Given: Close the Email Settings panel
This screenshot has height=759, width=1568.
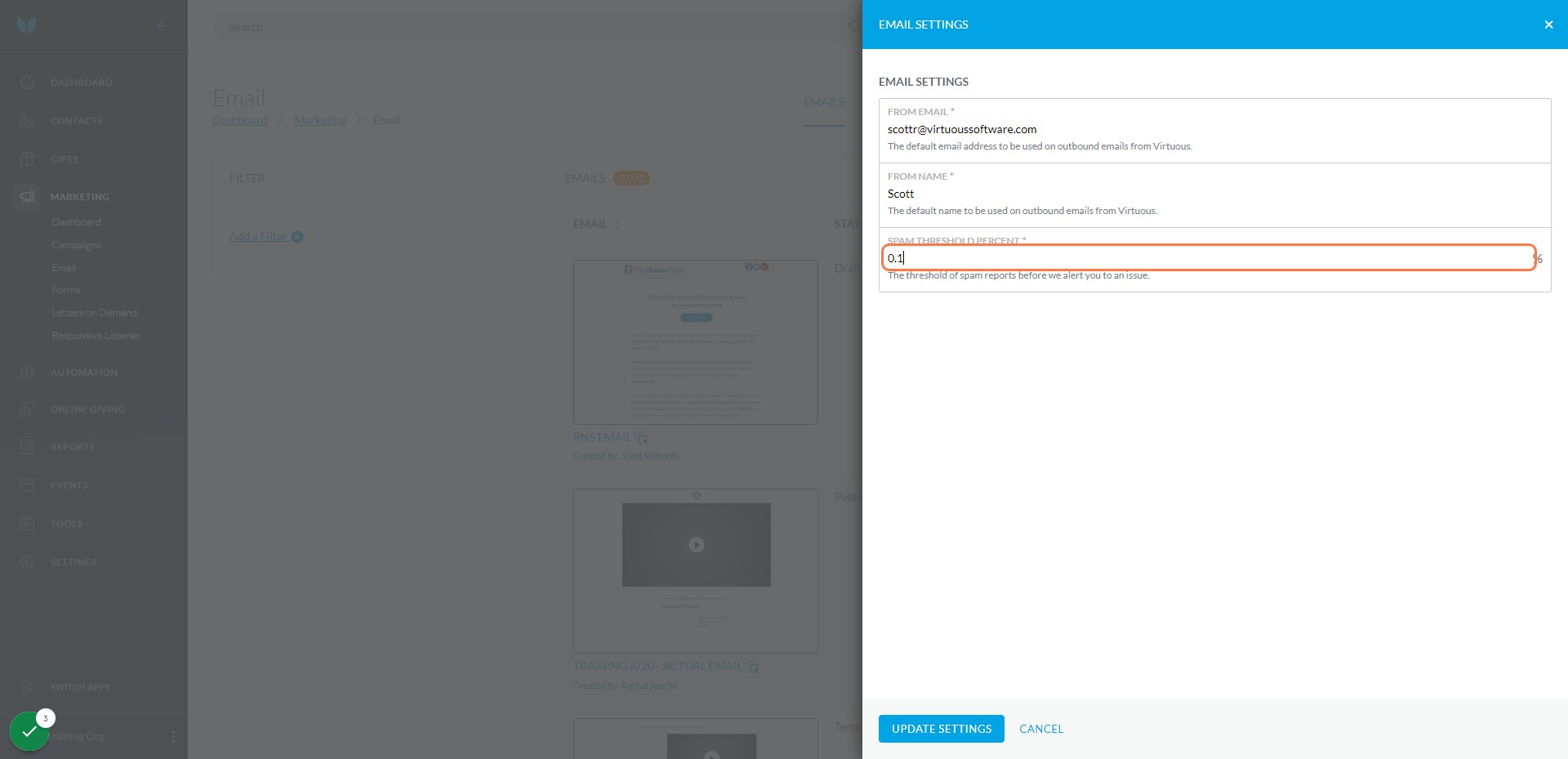Looking at the screenshot, I should pos(1548,25).
